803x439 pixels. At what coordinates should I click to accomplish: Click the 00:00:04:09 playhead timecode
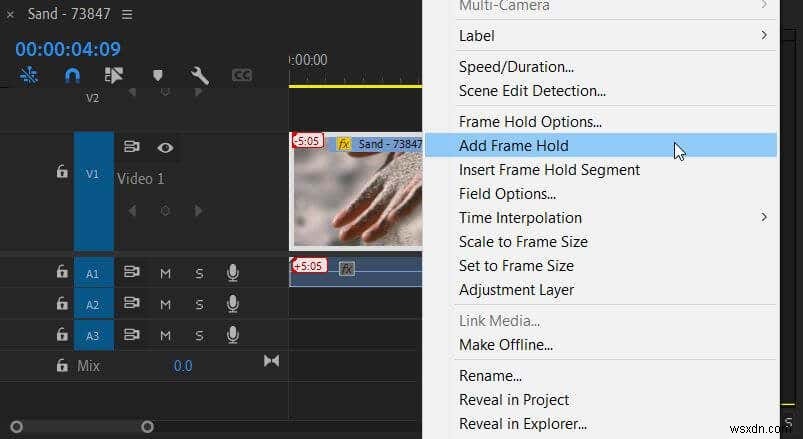(68, 49)
